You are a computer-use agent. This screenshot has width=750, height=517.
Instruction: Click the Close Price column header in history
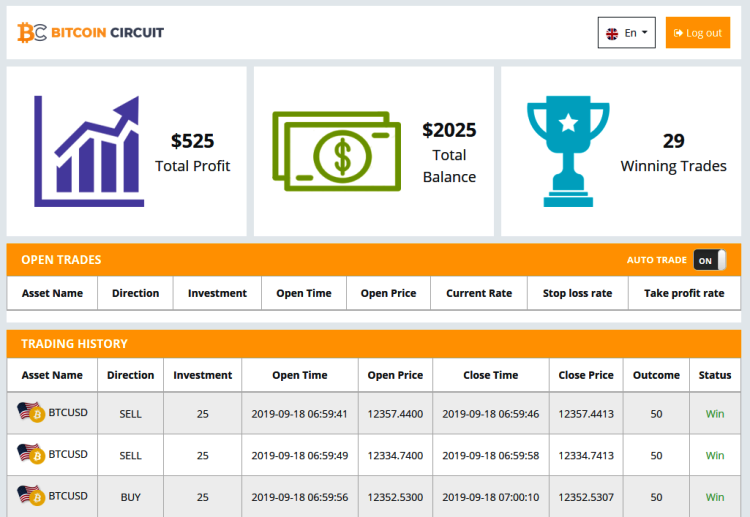pos(586,375)
